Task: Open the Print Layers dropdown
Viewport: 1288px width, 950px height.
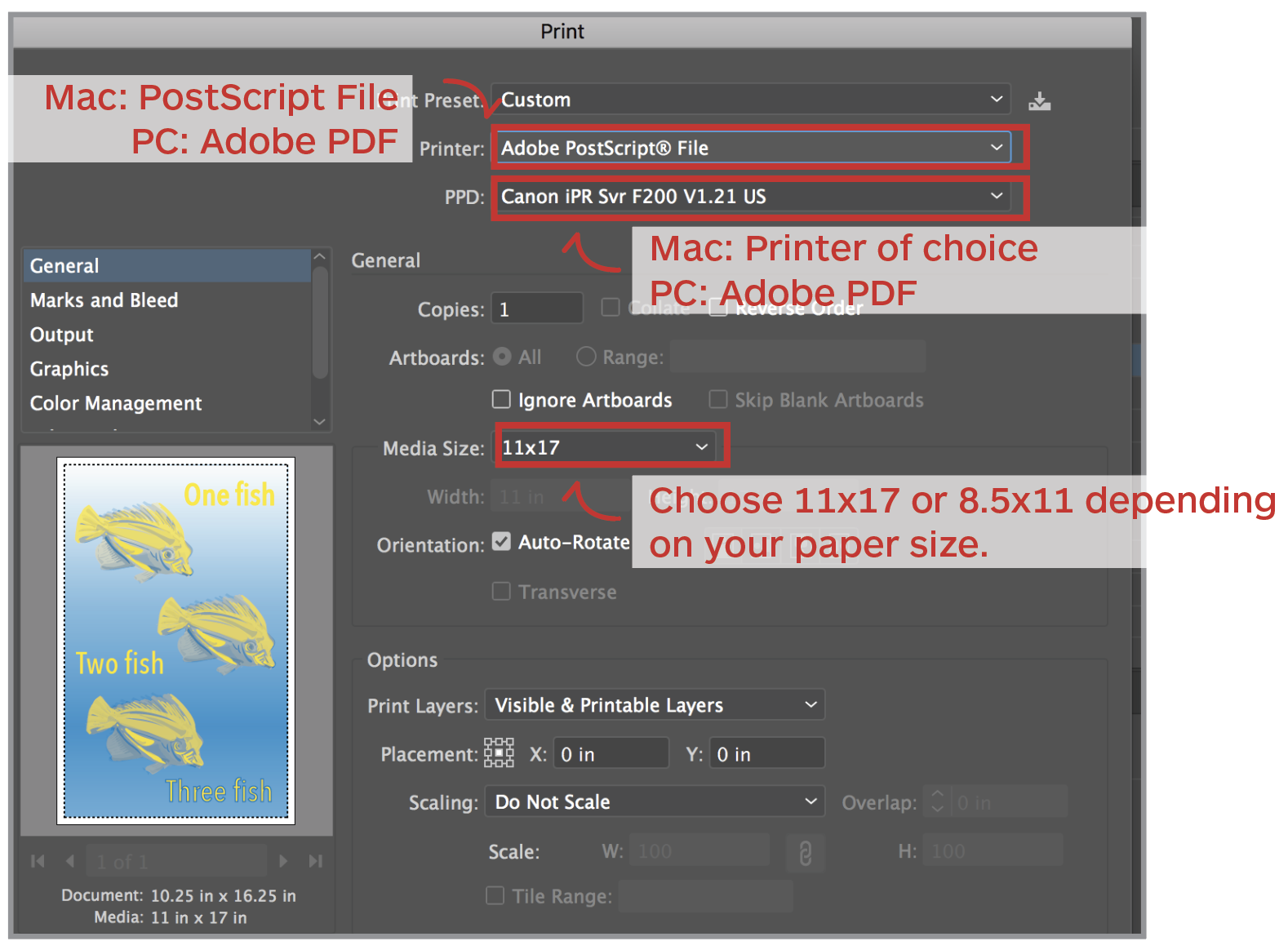Action: pos(655,705)
